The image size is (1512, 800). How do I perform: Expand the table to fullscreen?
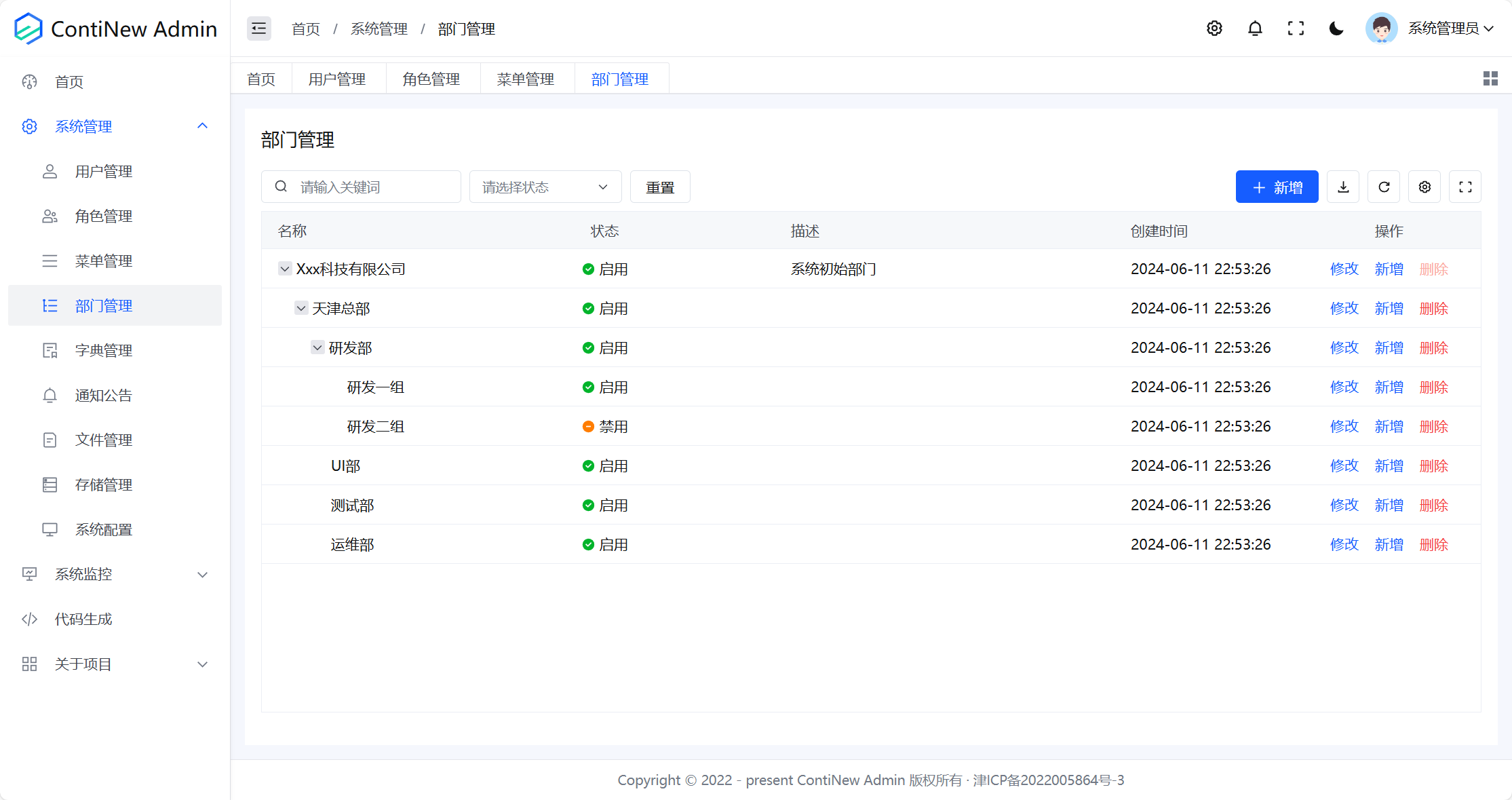click(1465, 187)
